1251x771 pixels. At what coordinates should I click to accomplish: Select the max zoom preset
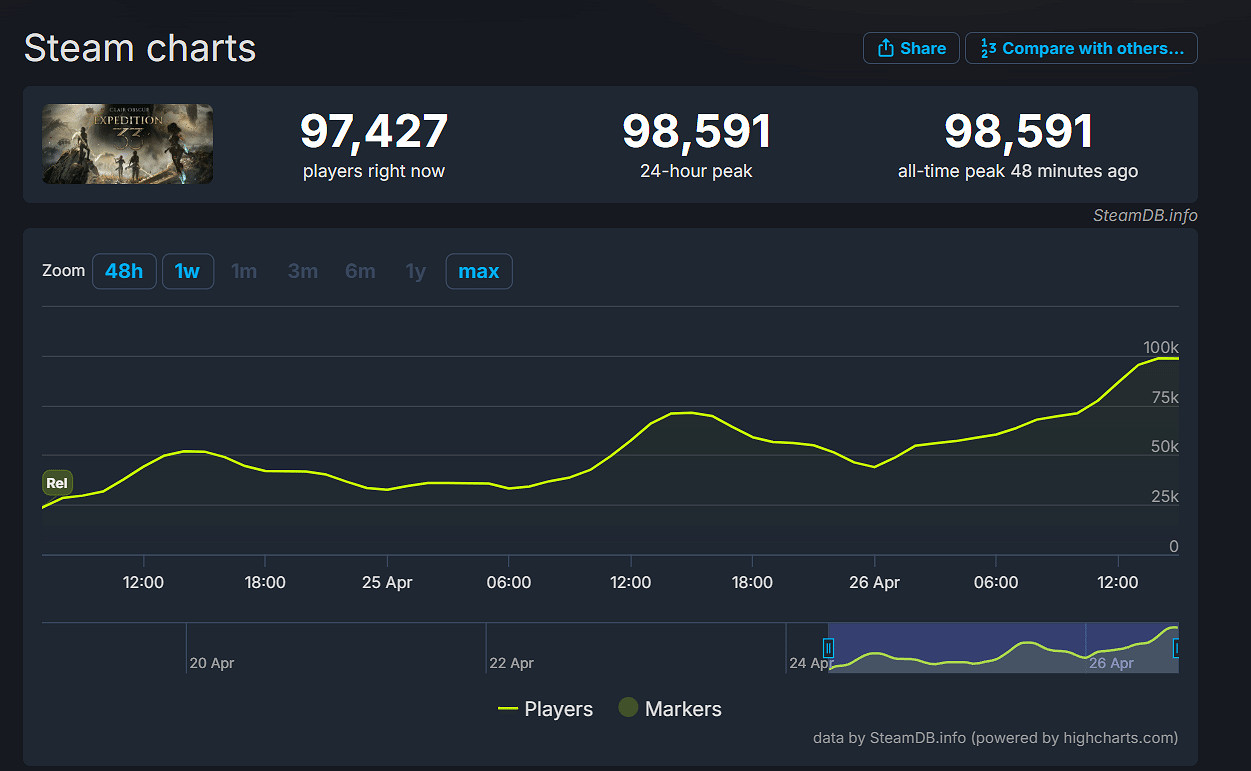(478, 270)
